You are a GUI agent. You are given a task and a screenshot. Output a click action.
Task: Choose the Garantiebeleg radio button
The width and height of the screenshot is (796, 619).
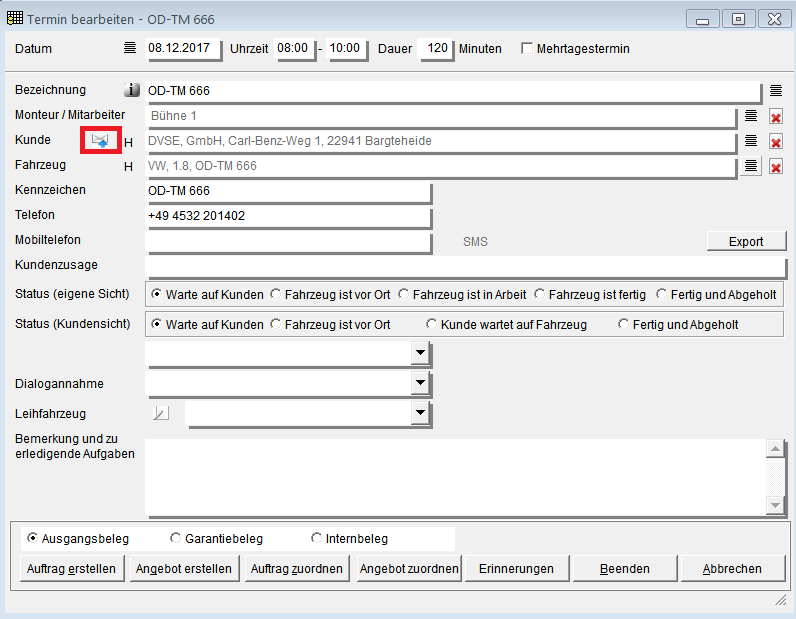coord(177,538)
